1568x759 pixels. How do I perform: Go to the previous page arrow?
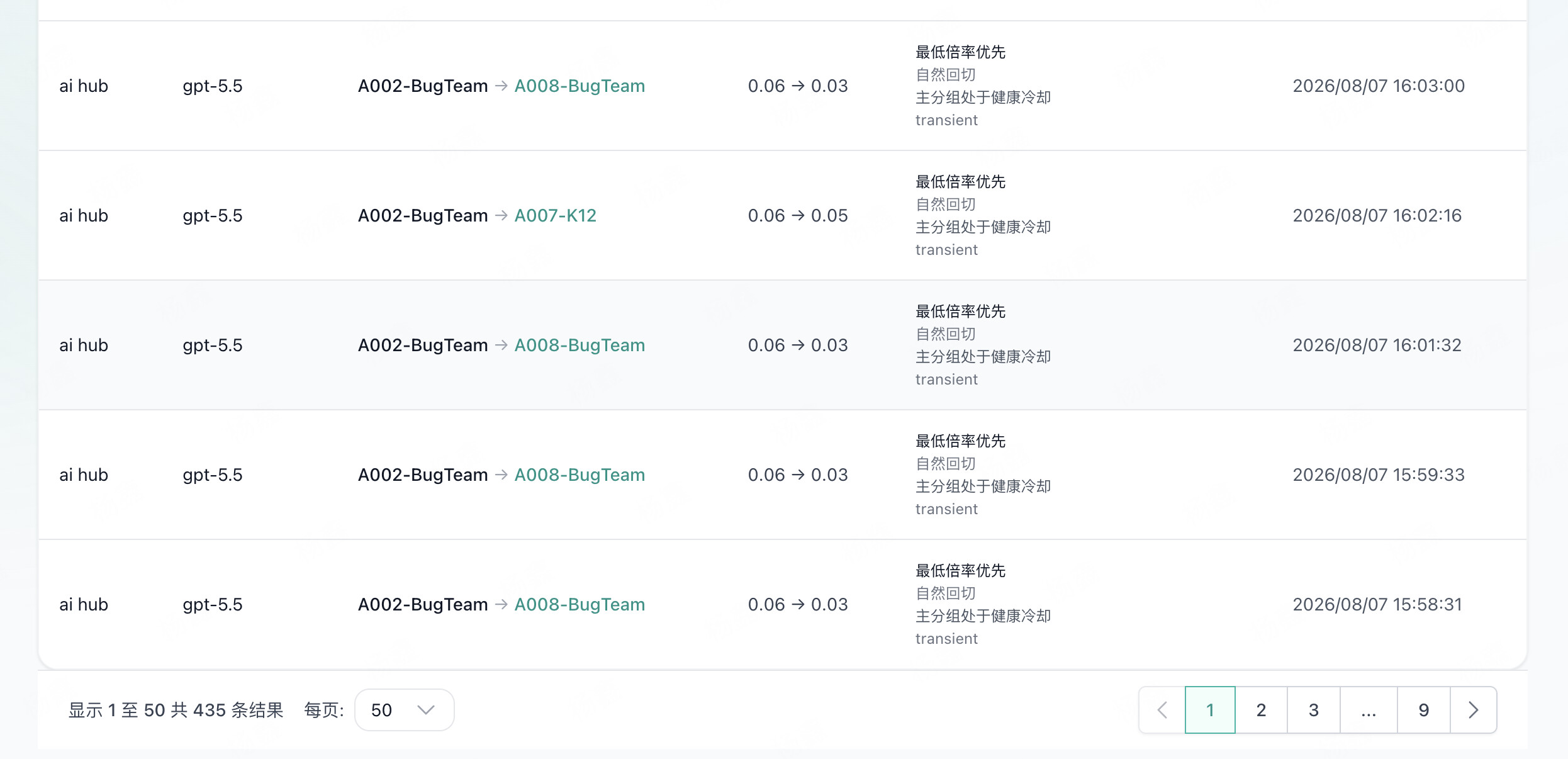pos(1162,710)
